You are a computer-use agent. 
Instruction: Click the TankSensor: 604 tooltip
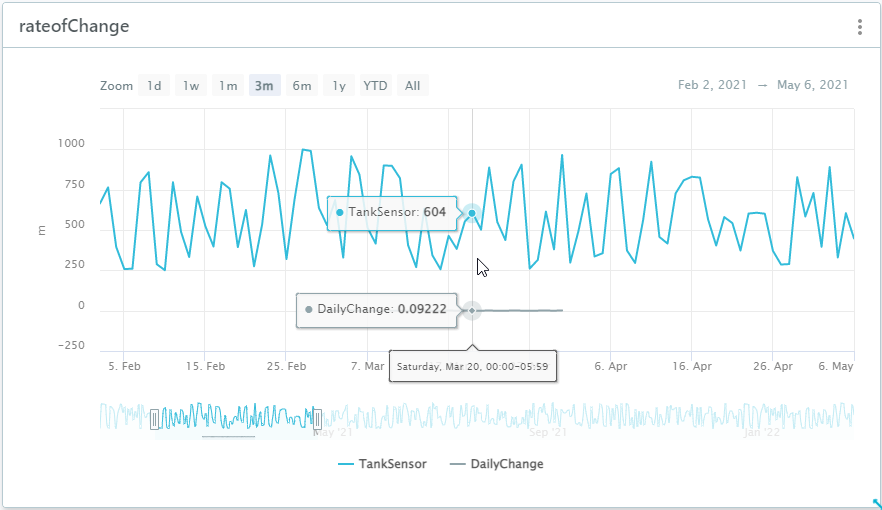click(x=392, y=213)
